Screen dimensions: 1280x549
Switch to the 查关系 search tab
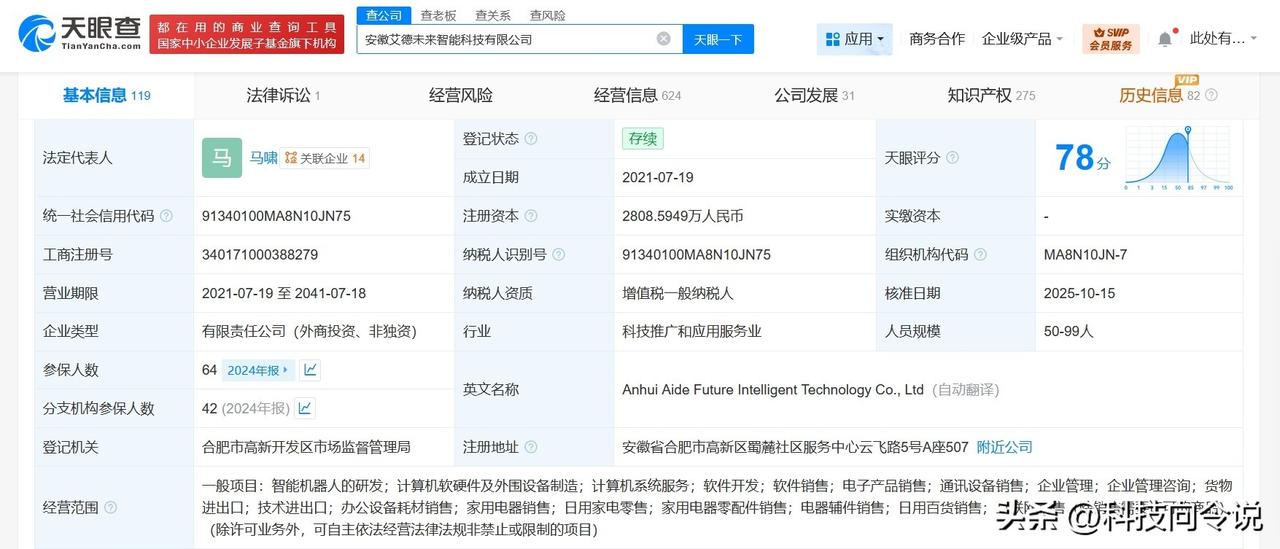pos(493,15)
